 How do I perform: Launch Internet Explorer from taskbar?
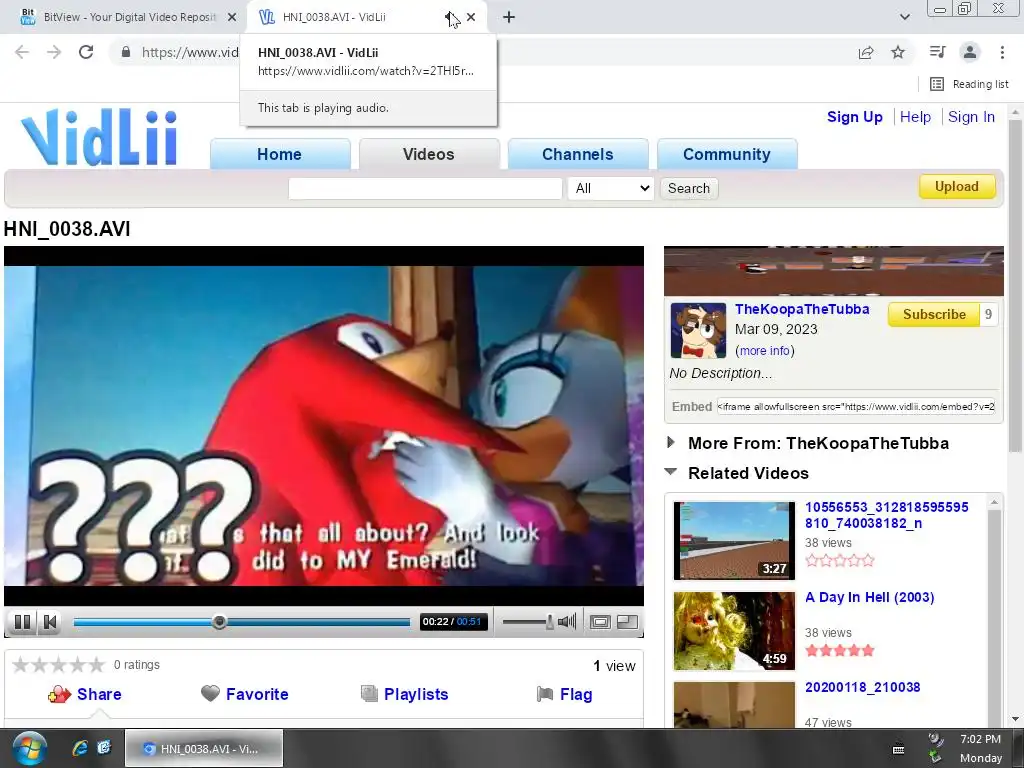click(80, 748)
